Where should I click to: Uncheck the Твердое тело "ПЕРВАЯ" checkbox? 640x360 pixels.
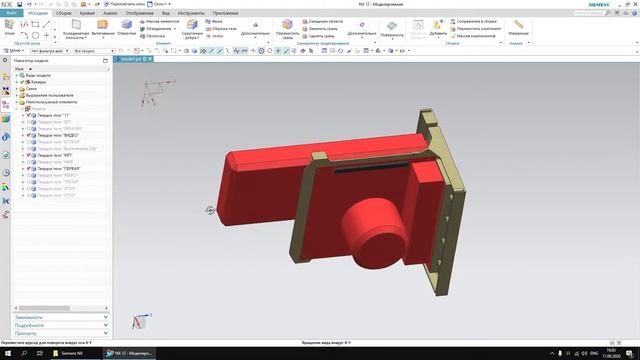[x=29, y=169]
